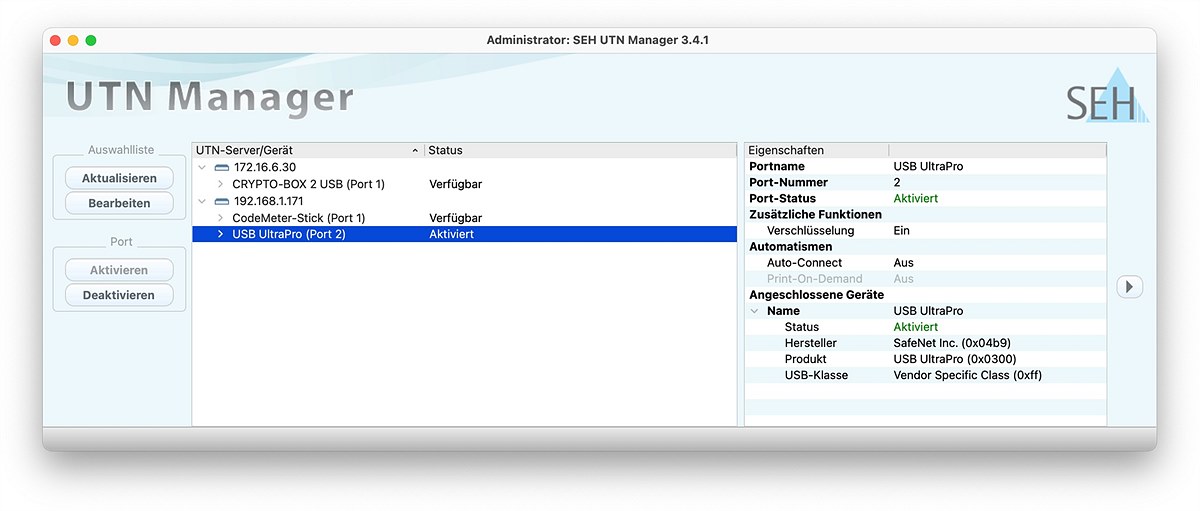The height and width of the screenshot is (511, 1200).
Task: Minimize the window with yellow button
Action: (x=73, y=40)
